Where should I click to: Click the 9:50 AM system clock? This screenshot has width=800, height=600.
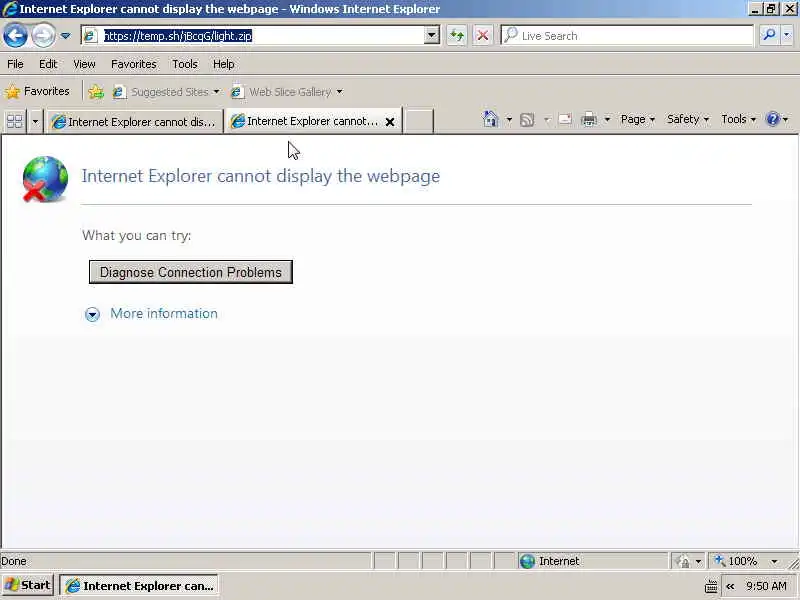[x=766, y=586]
